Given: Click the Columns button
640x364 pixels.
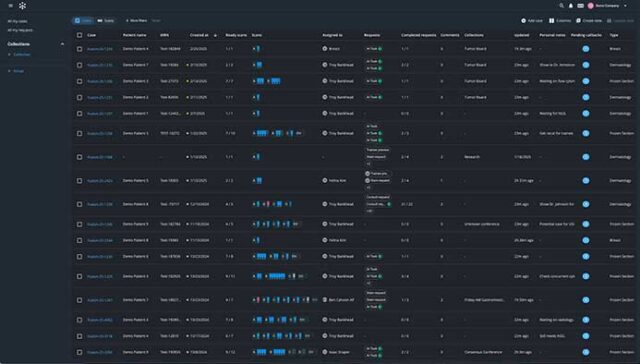Looking at the screenshot, I should [x=560, y=20].
